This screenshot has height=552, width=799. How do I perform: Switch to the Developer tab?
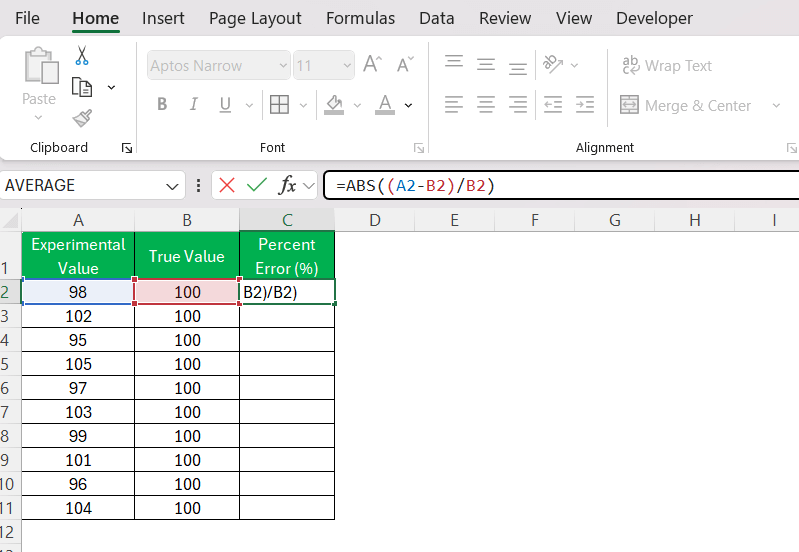(x=654, y=18)
